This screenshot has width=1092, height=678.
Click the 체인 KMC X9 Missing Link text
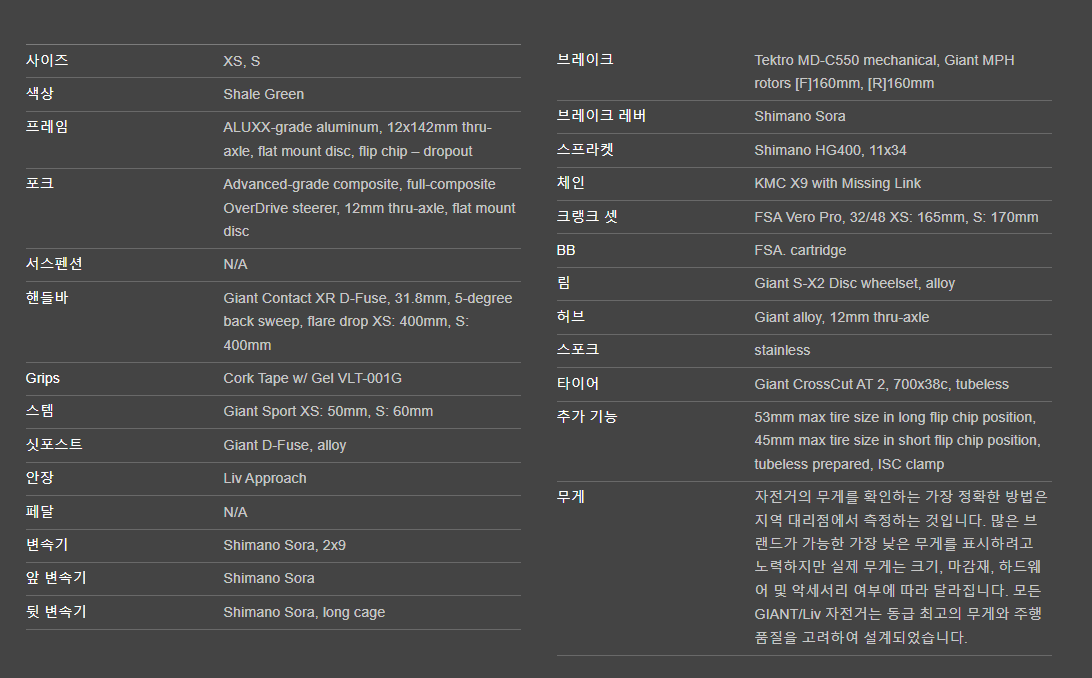[837, 183]
